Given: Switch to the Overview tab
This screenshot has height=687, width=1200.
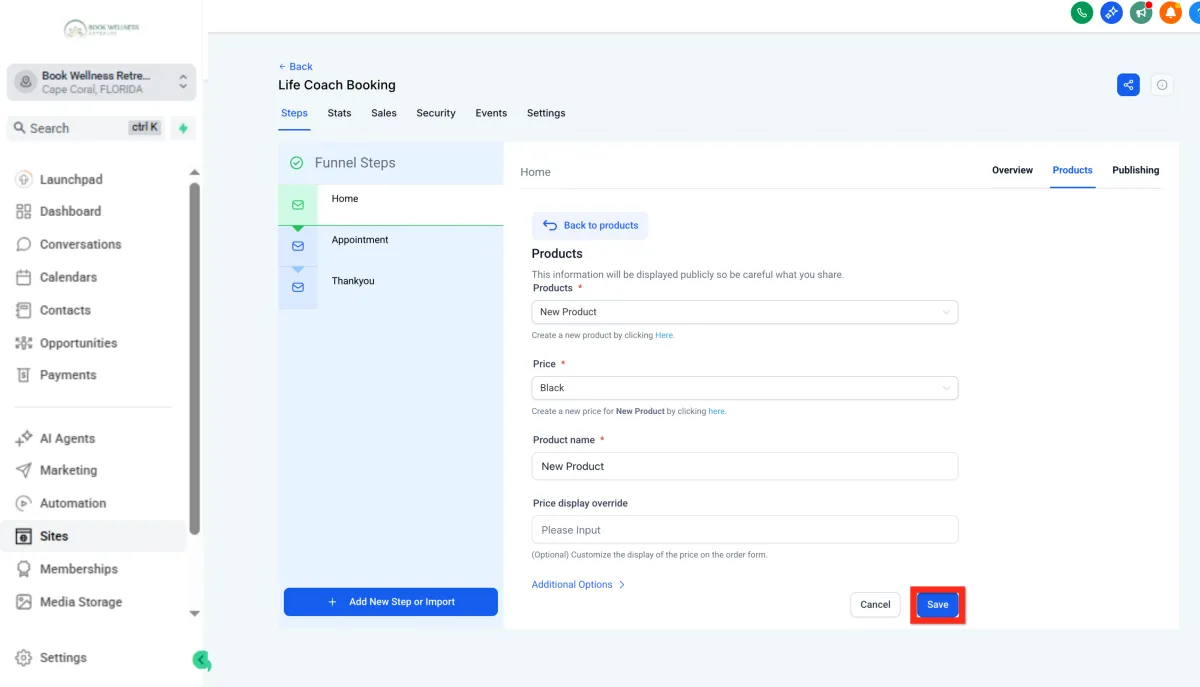Looking at the screenshot, I should tap(1012, 170).
